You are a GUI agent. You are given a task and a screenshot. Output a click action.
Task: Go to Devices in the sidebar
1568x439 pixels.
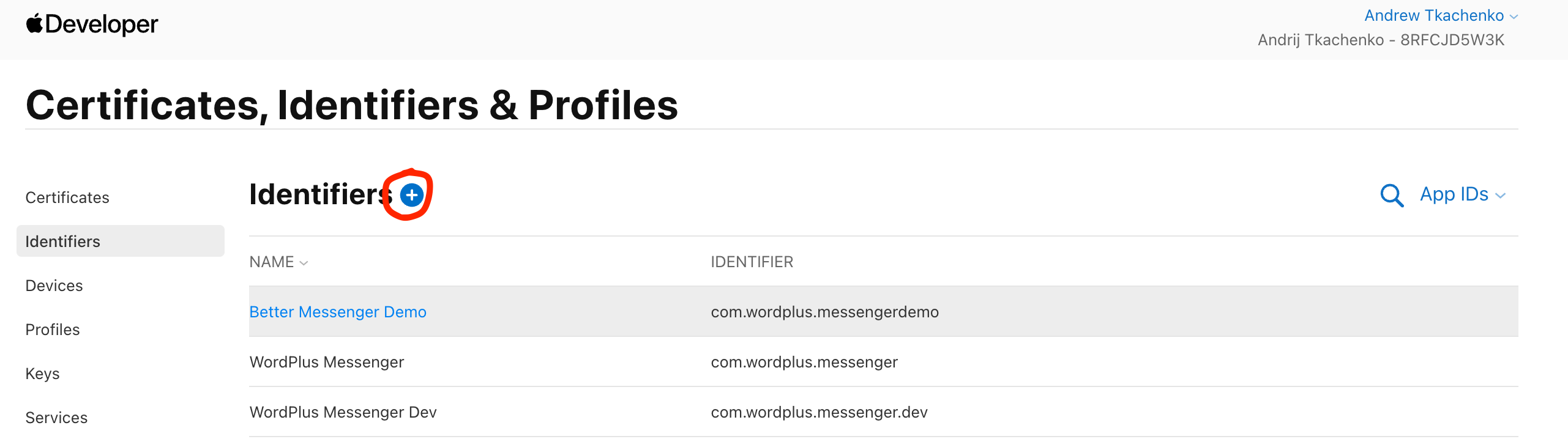[x=54, y=286]
